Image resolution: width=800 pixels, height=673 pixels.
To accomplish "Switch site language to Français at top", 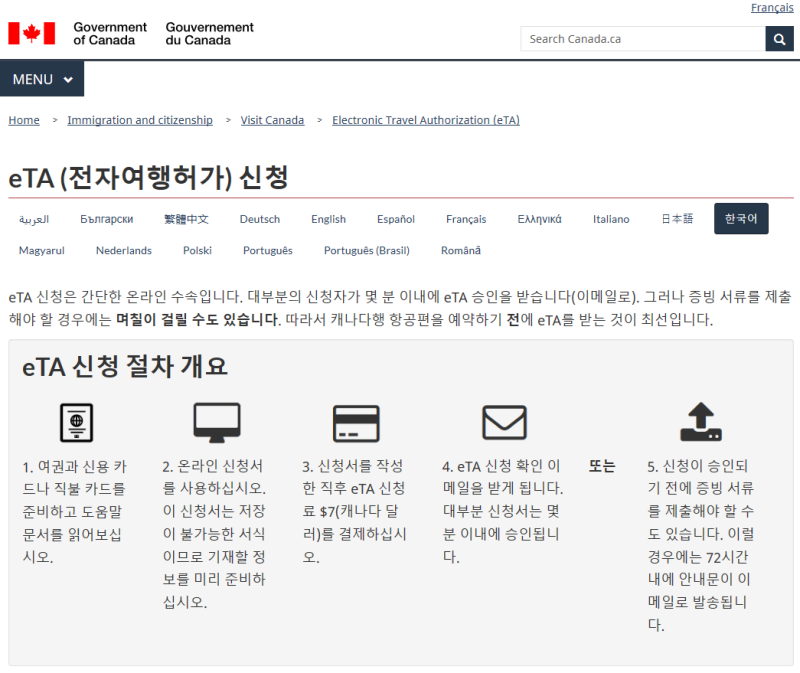I will 772,8.
